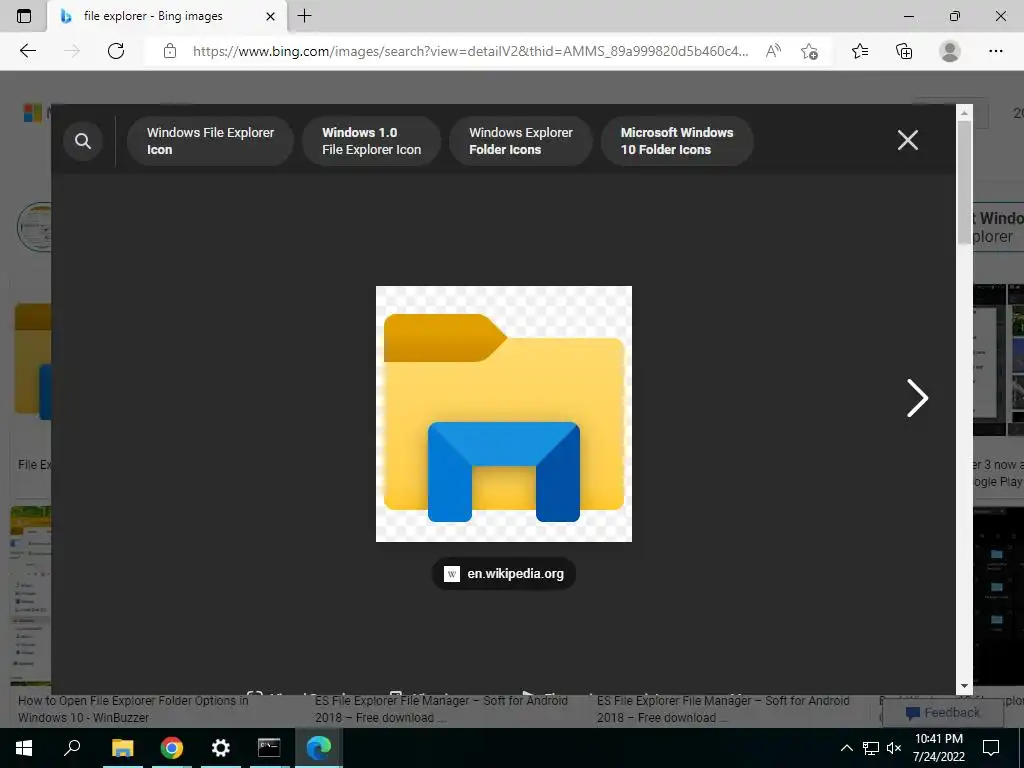
Task: Click the search magnifier in image viewer
Action: [x=83, y=140]
